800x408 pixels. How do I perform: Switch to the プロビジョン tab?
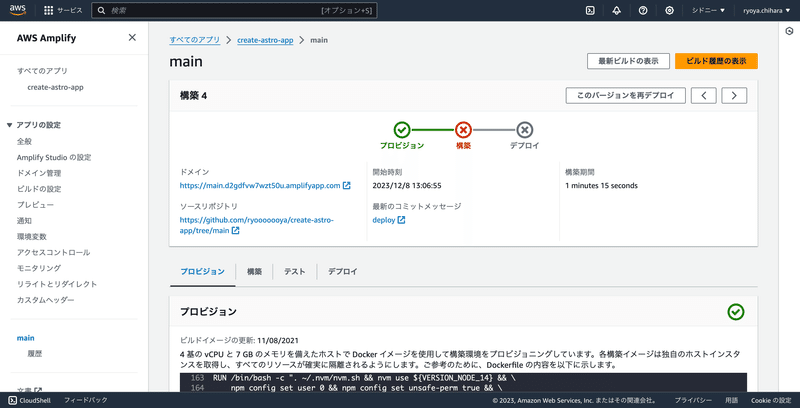203,272
